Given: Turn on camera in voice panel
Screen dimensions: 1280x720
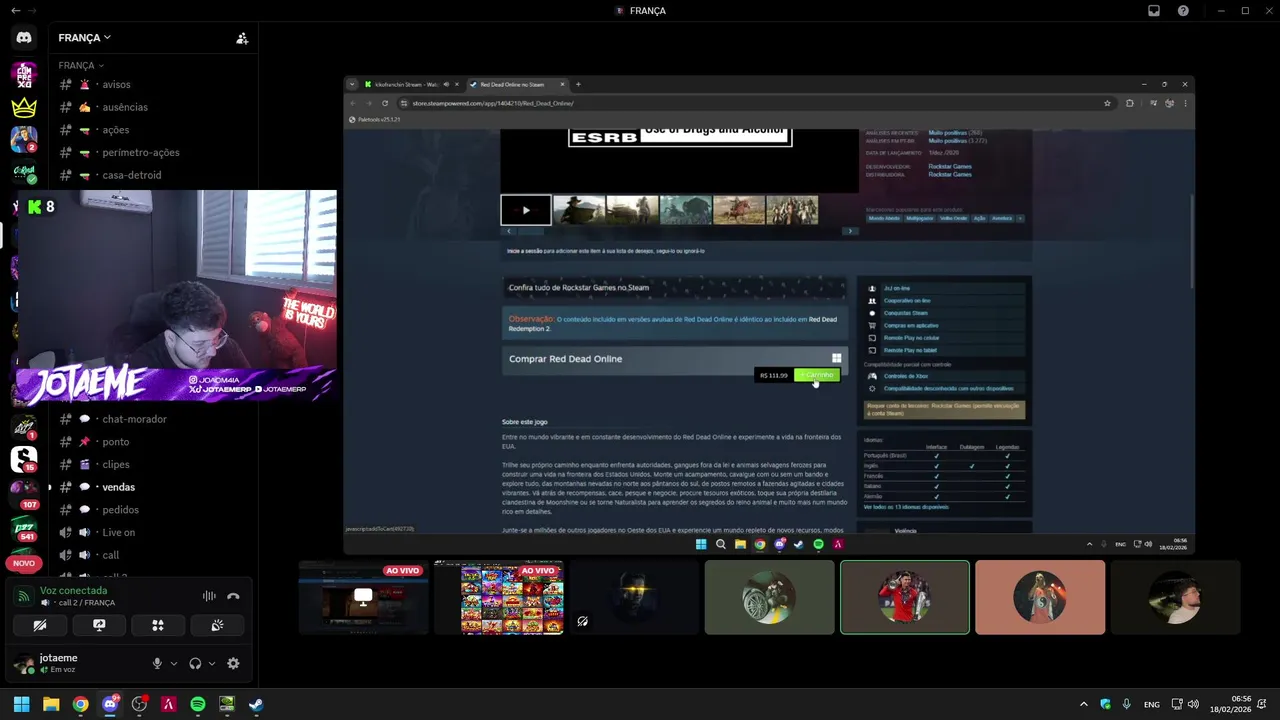Looking at the screenshot, I should [x=40, y=625].
